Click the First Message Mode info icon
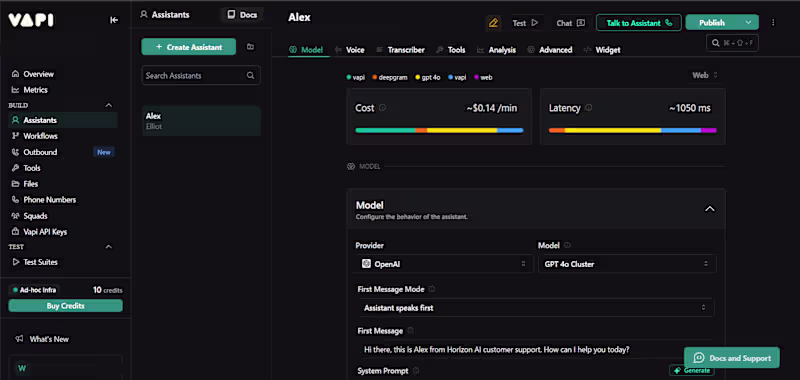The height and width of the screenshot is (380, 800). pyautogui.click(x=432, y=289)
